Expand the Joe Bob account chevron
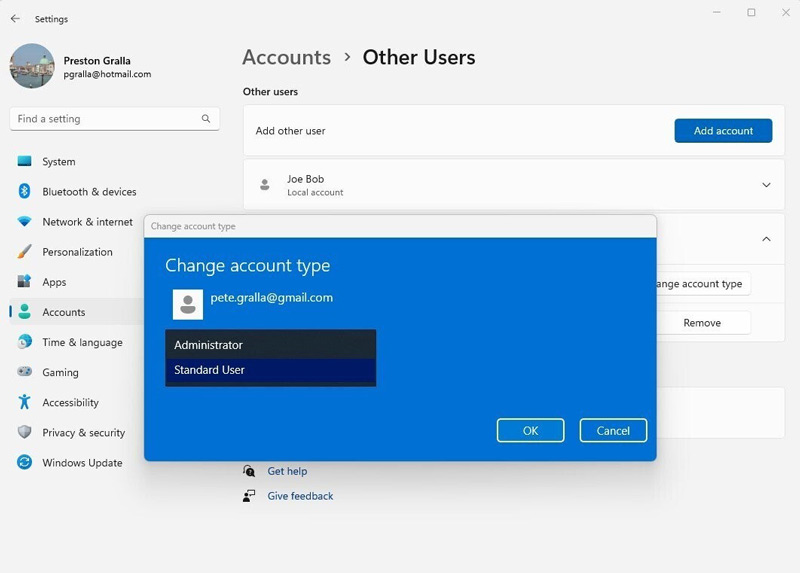This screenshot has height=573, width=800. click(766, 185)
